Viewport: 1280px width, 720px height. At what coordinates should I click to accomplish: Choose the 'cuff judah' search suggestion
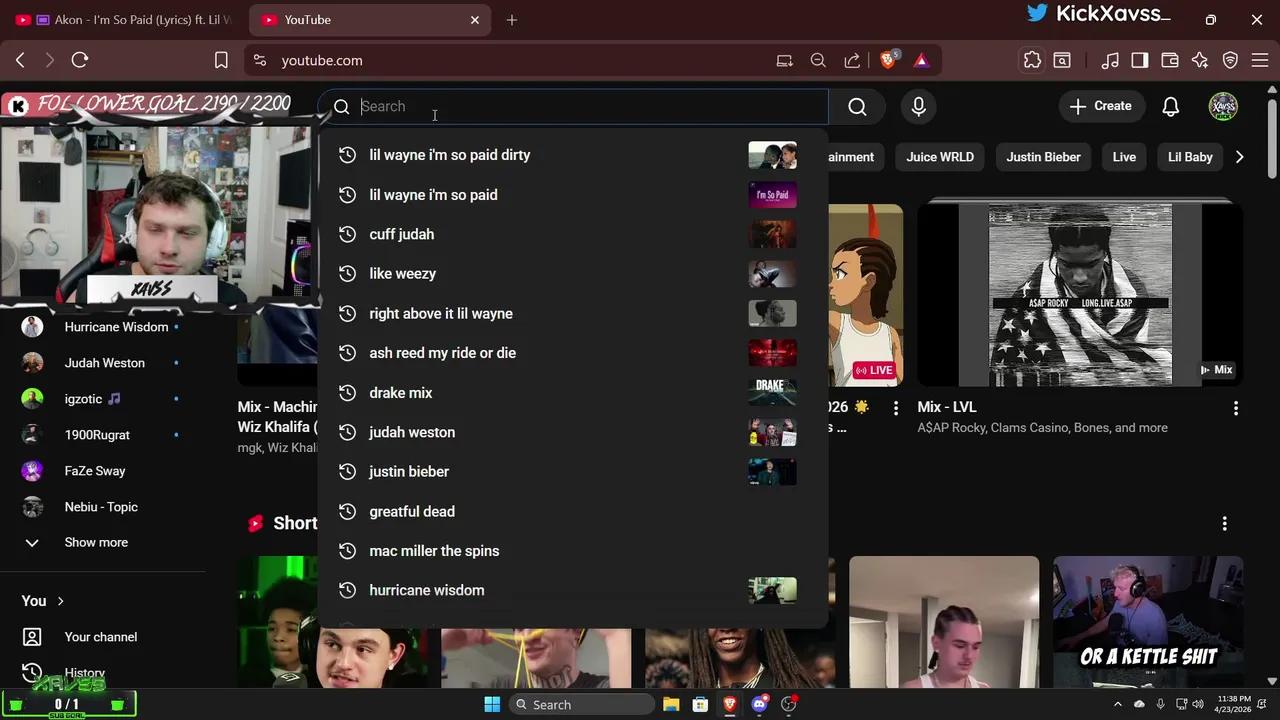click(x=573, y=234)
